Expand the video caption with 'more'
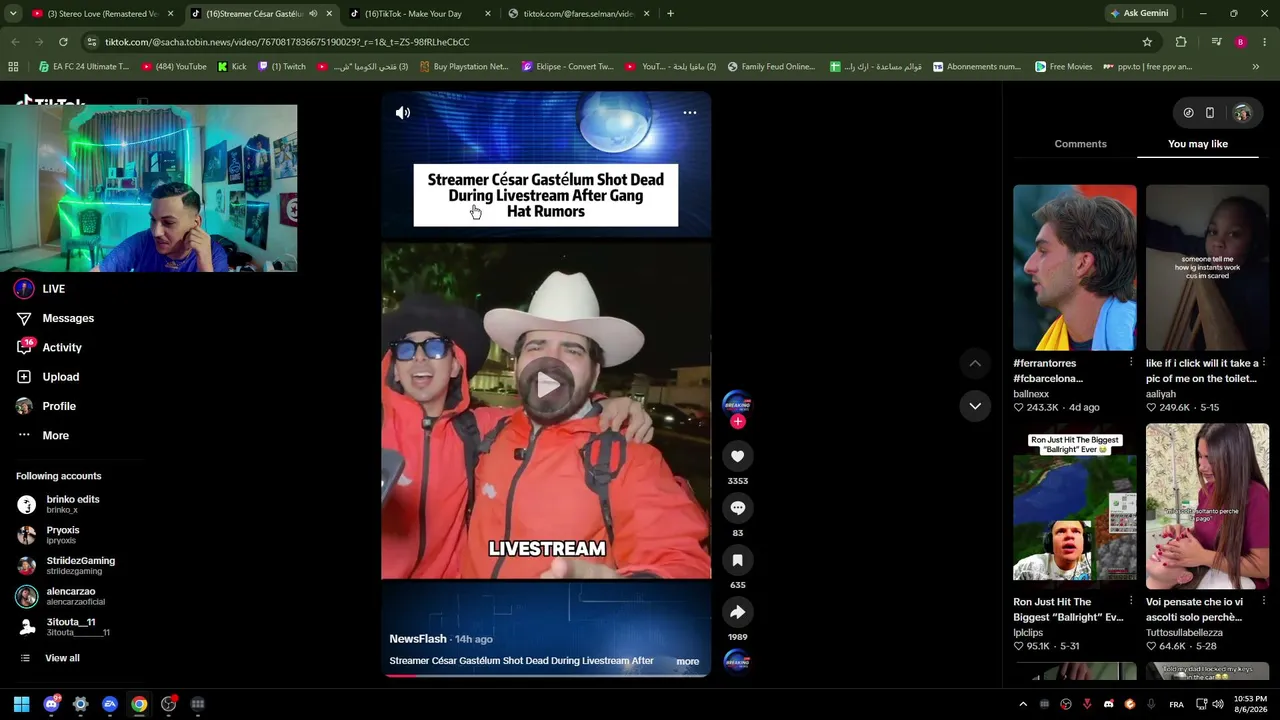 (x=687, y=661)
